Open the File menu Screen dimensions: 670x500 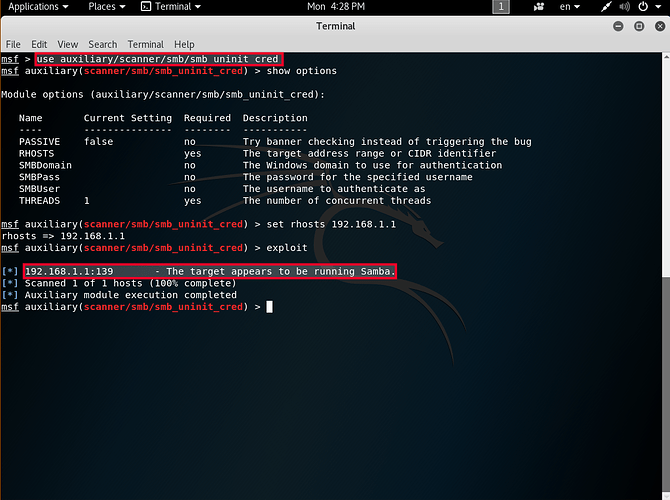pos(13,44)
